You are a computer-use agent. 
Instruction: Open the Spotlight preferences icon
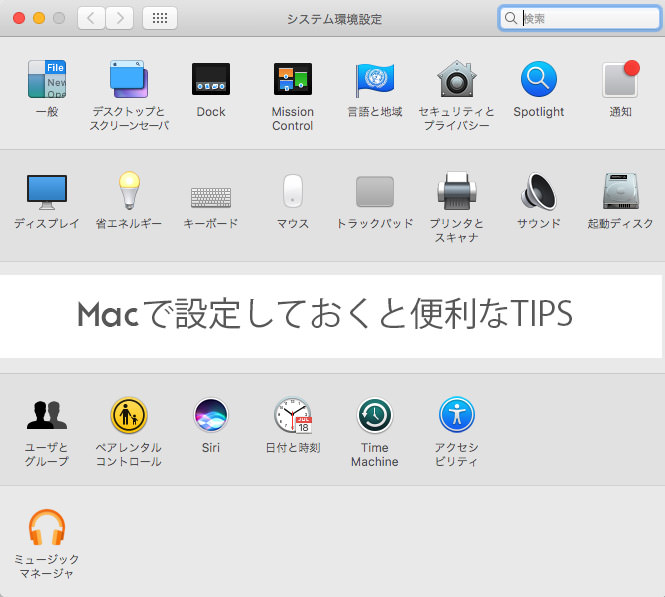point(539,79)
